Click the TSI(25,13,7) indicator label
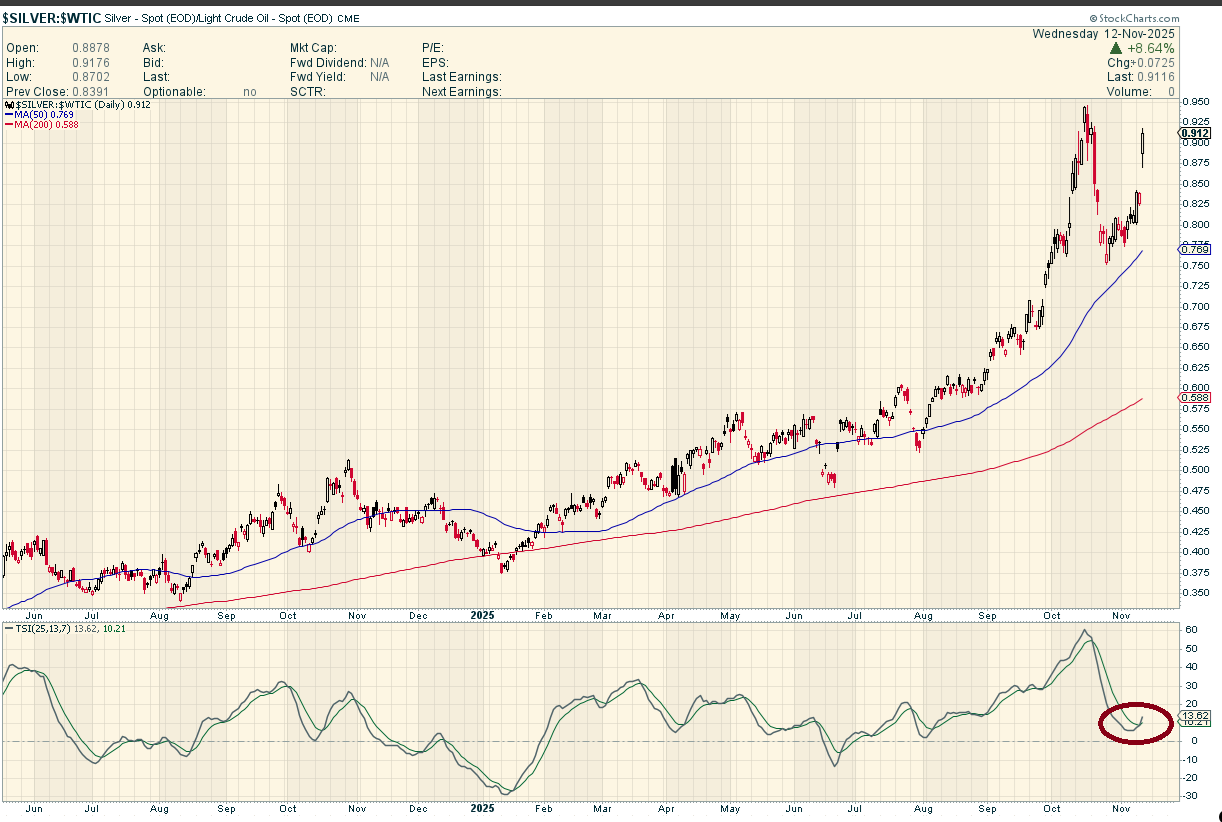1222x822 pixels. [36, 628]
